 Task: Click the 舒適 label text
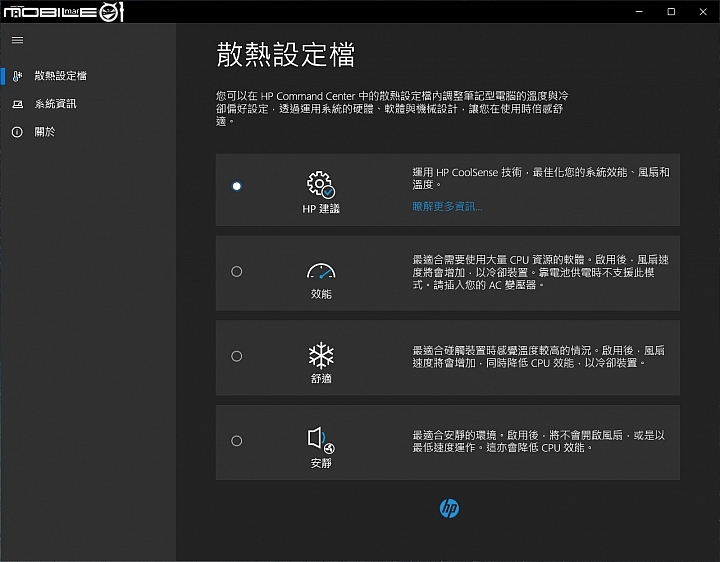pyautogui.click(x=321, y=378)
